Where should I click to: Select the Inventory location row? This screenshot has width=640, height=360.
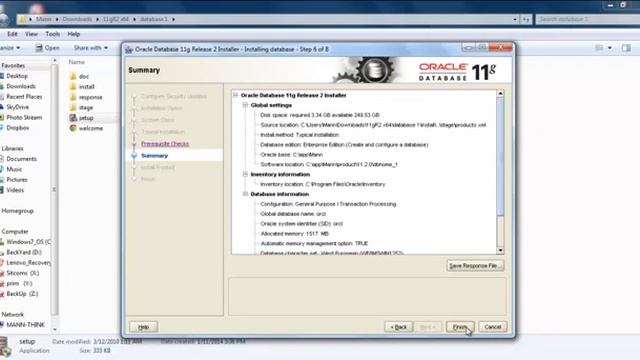322,184
